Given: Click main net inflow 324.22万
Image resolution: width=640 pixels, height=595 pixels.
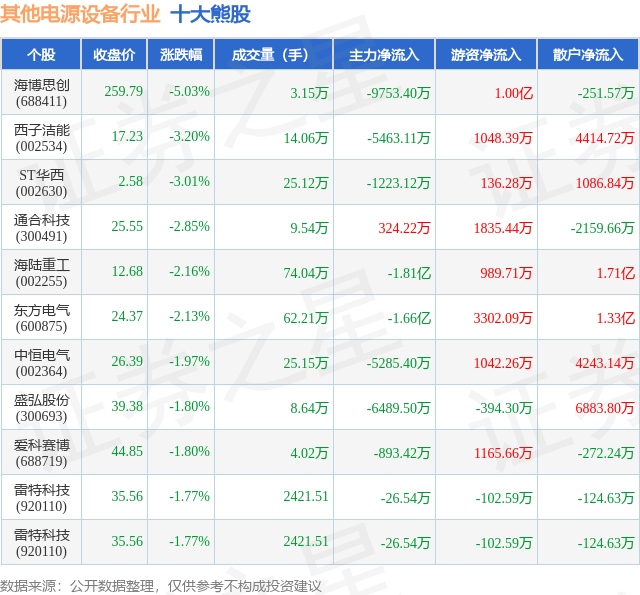Looking at the screenshot, I should point(404,228).
